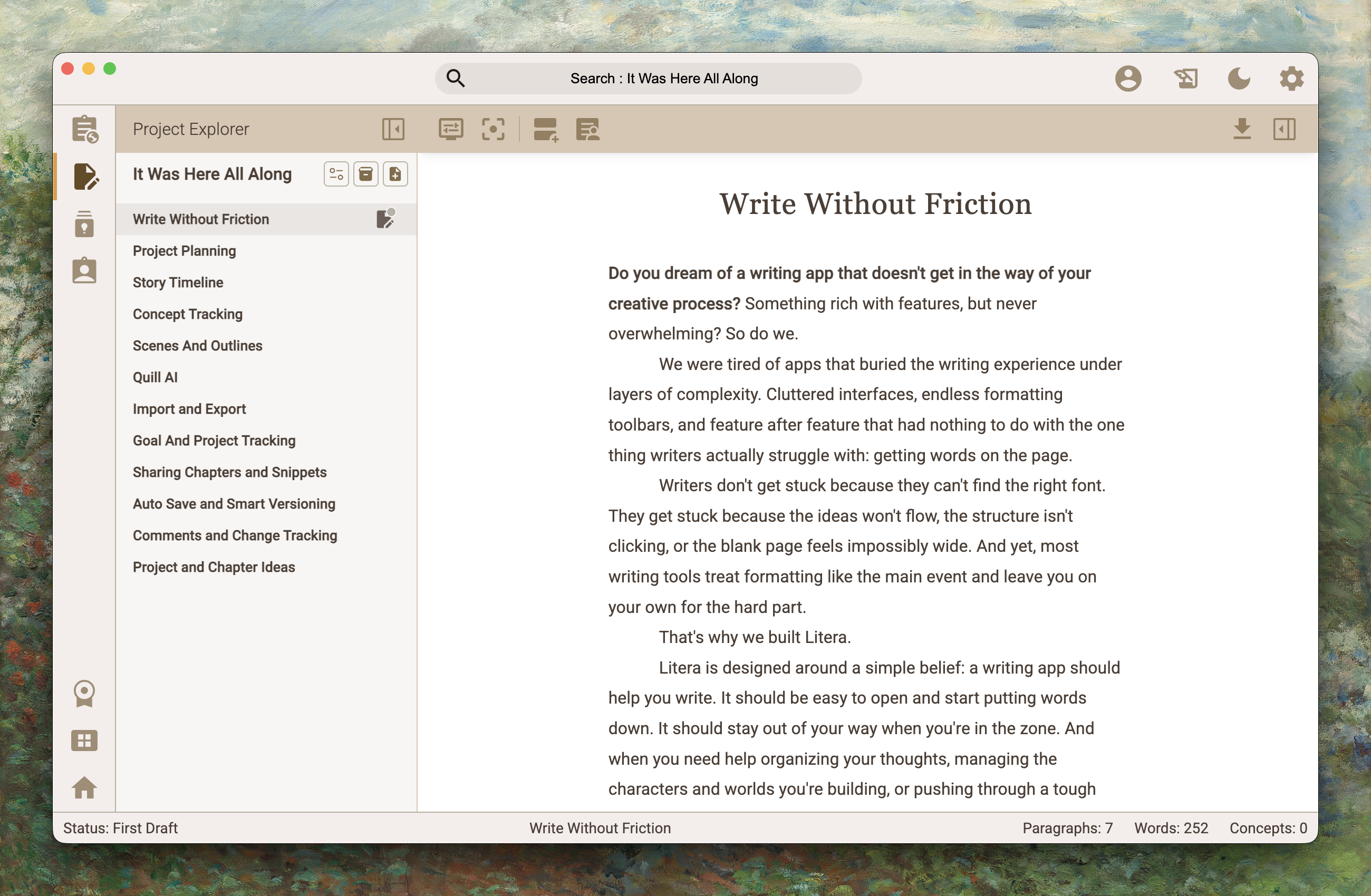This screenshot has height=896, width=1371.
Task: Collapse the right side panel
Action: point(1285,129)
